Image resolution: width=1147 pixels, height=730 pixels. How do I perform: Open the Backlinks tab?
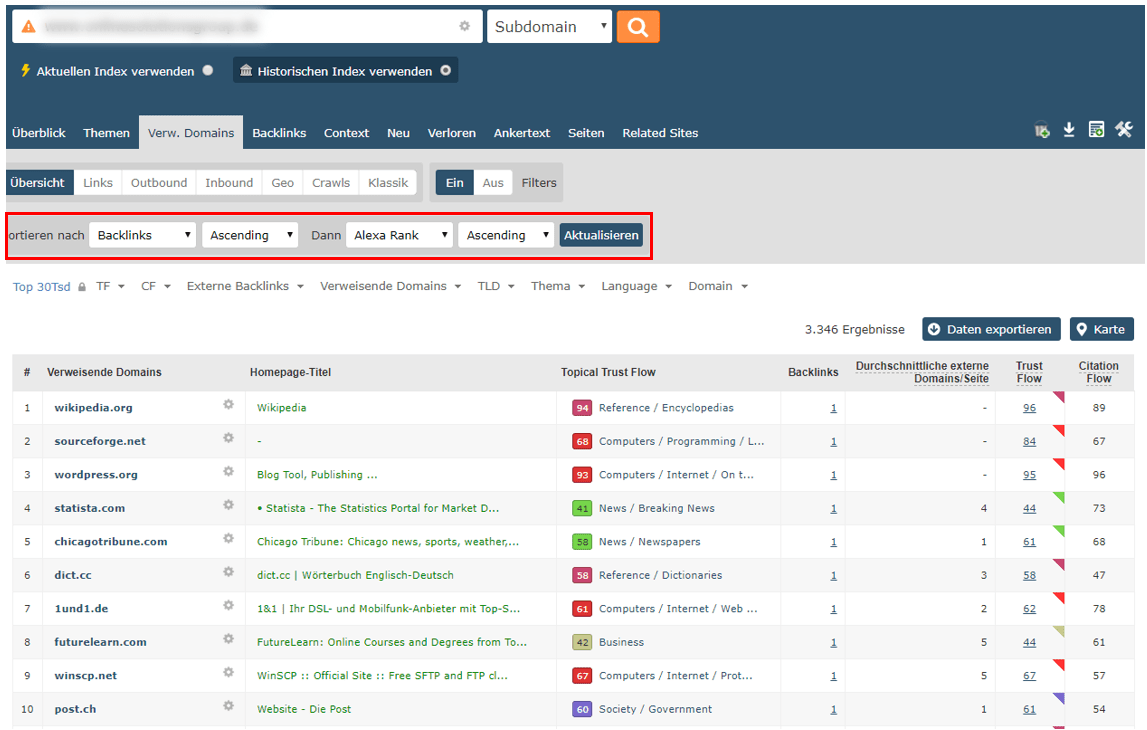[x=279, y=133]
